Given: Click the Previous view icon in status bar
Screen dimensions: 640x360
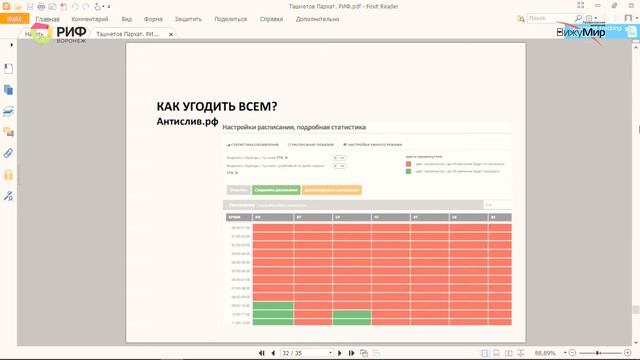Looking at the screenshot, I should click(x=364, y=353).
